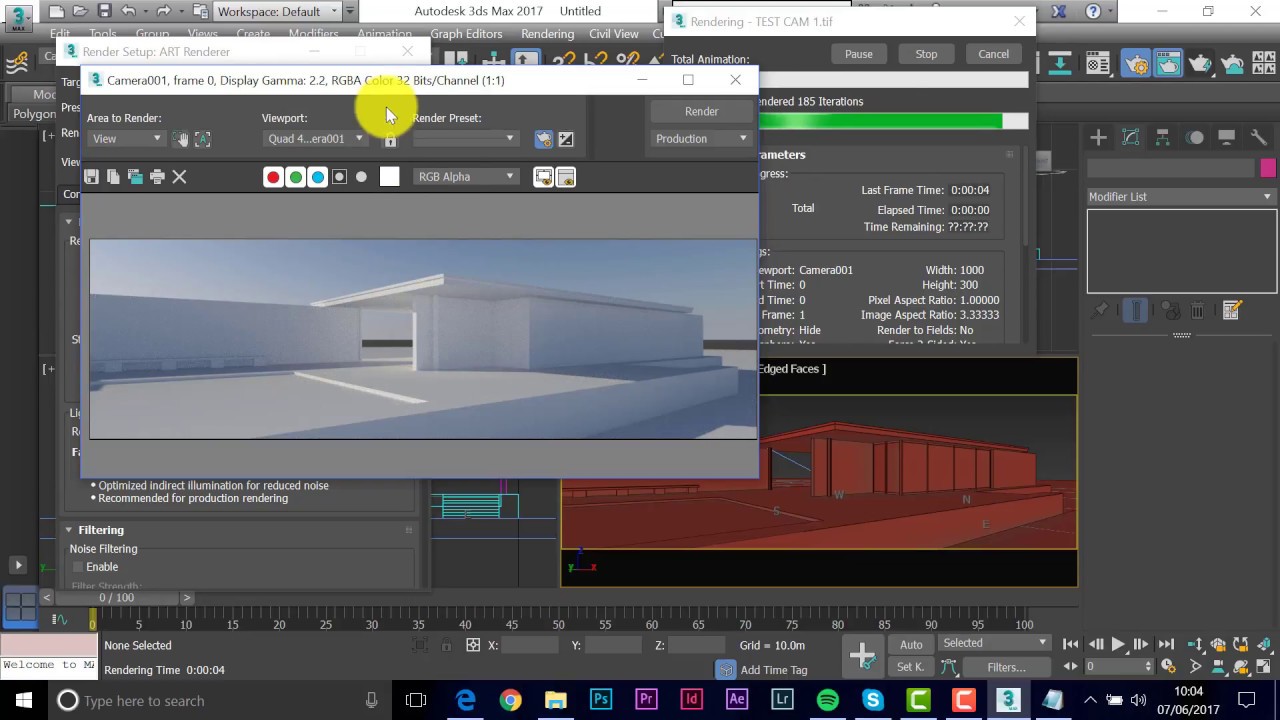Toggle the monochrome display button
Screen dimensions: 1280x720
click(361, 177)
